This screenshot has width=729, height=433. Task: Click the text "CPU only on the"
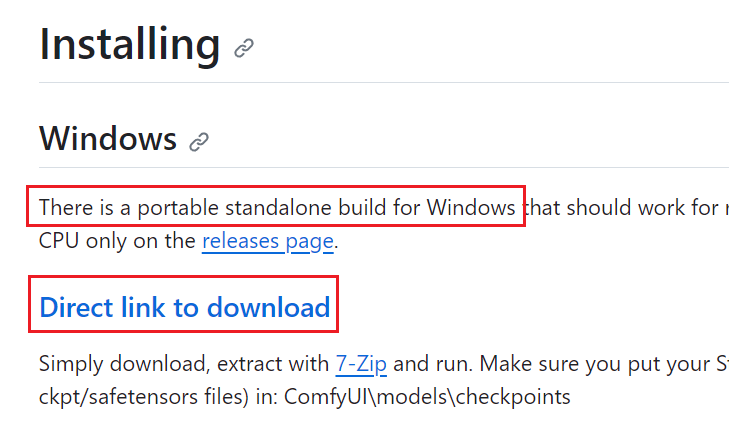(117, 241)
